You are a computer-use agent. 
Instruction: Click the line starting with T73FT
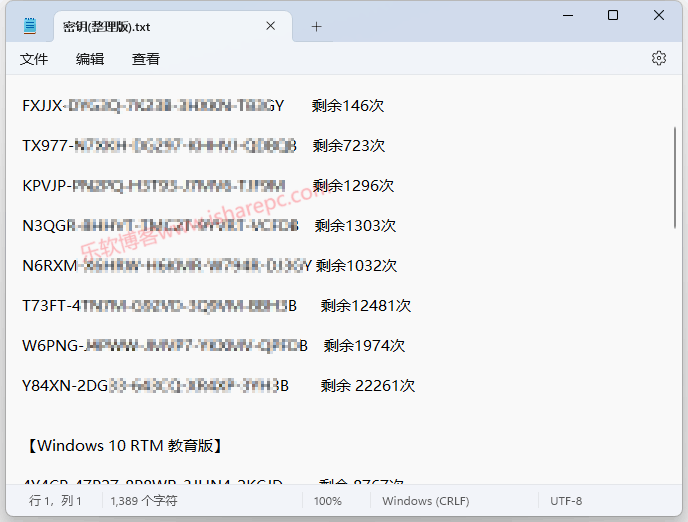pyautogui.click(x=217, y=305)
